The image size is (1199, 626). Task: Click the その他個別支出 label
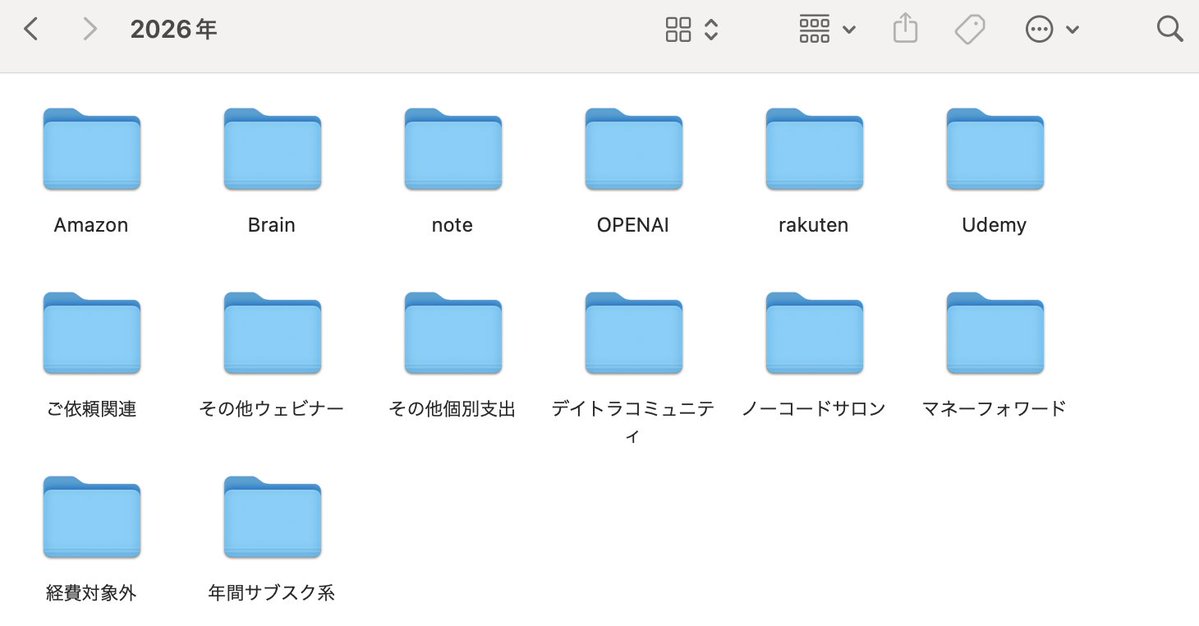[452, 409]
